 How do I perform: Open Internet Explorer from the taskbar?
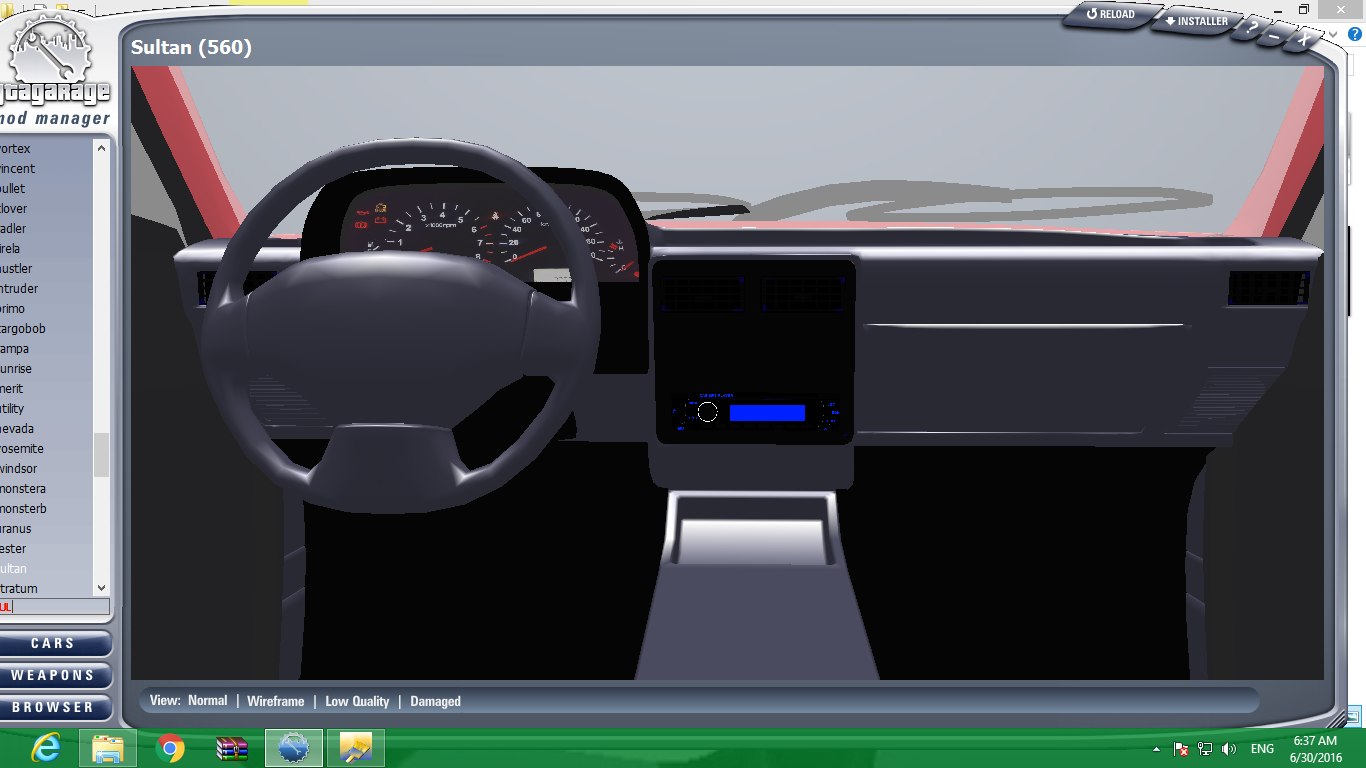(x=45, y=748)
